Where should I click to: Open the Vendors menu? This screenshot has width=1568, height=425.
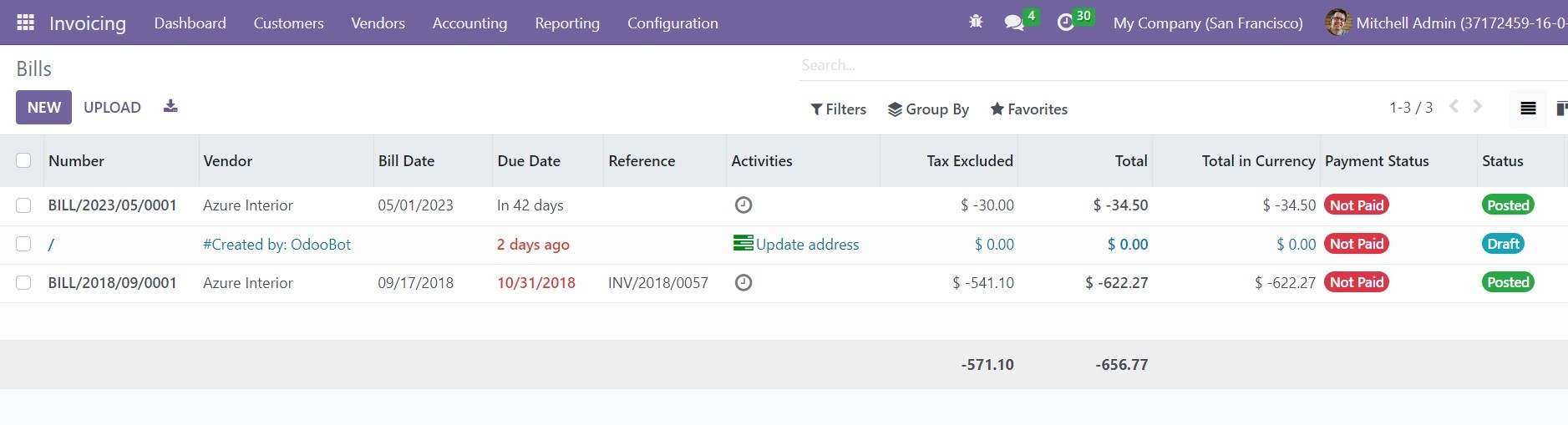[378, 23]
